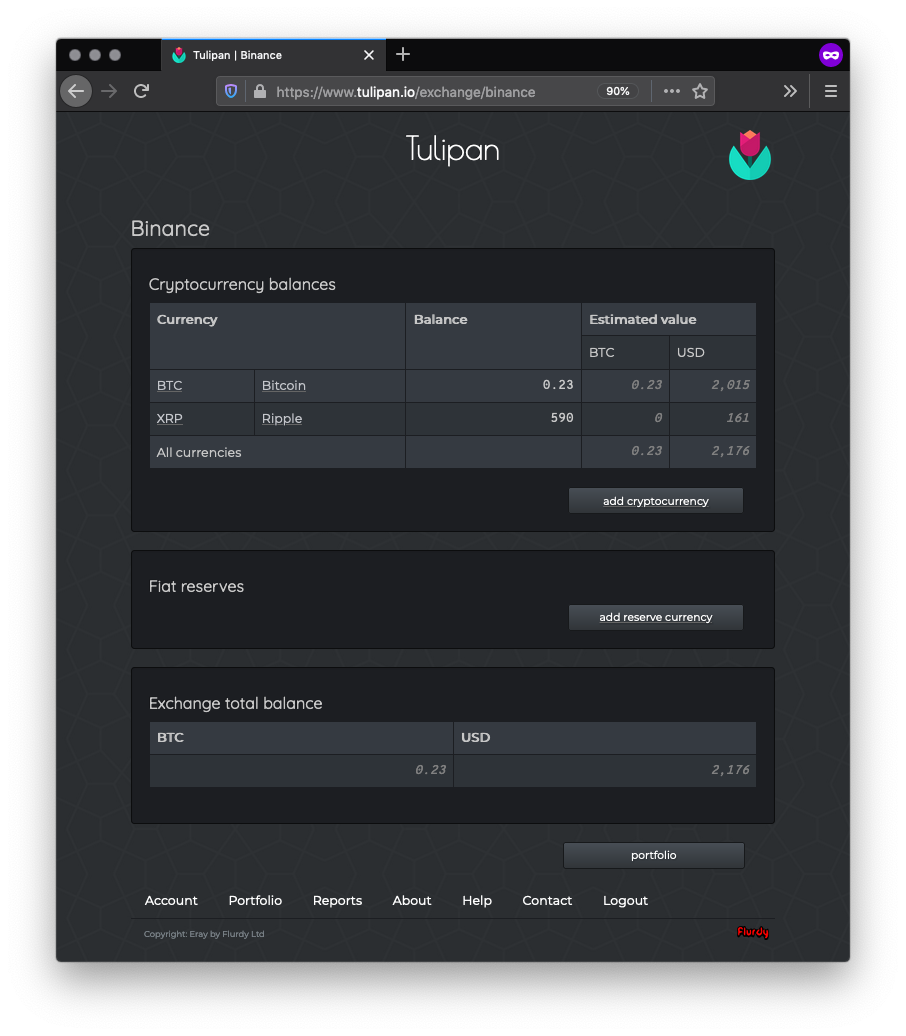The height and width of the screenshot is (1036, 906).
Task: Click the Exchange total balance heading
Action: point(235,703)
